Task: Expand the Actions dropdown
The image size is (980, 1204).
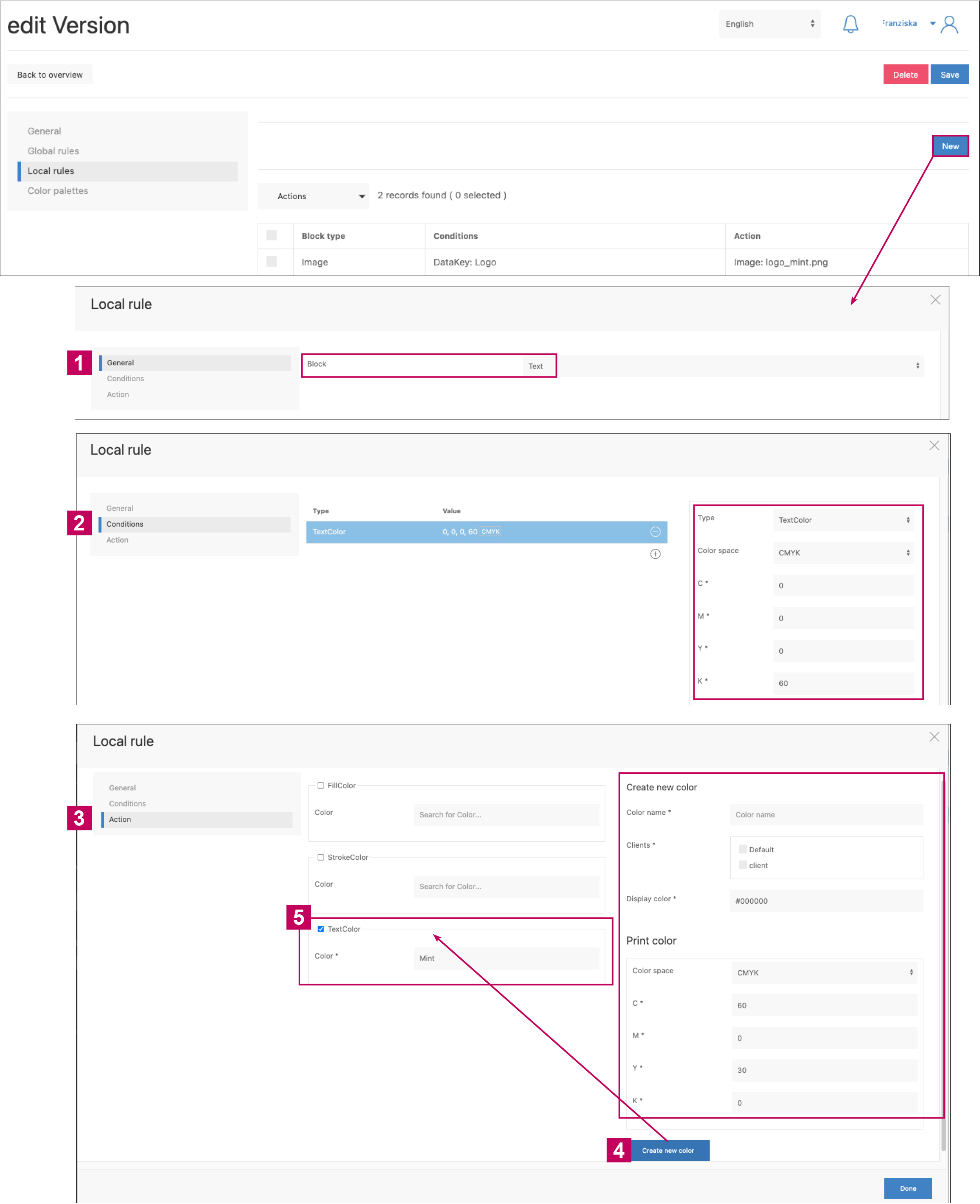Action: click(313, 196)
